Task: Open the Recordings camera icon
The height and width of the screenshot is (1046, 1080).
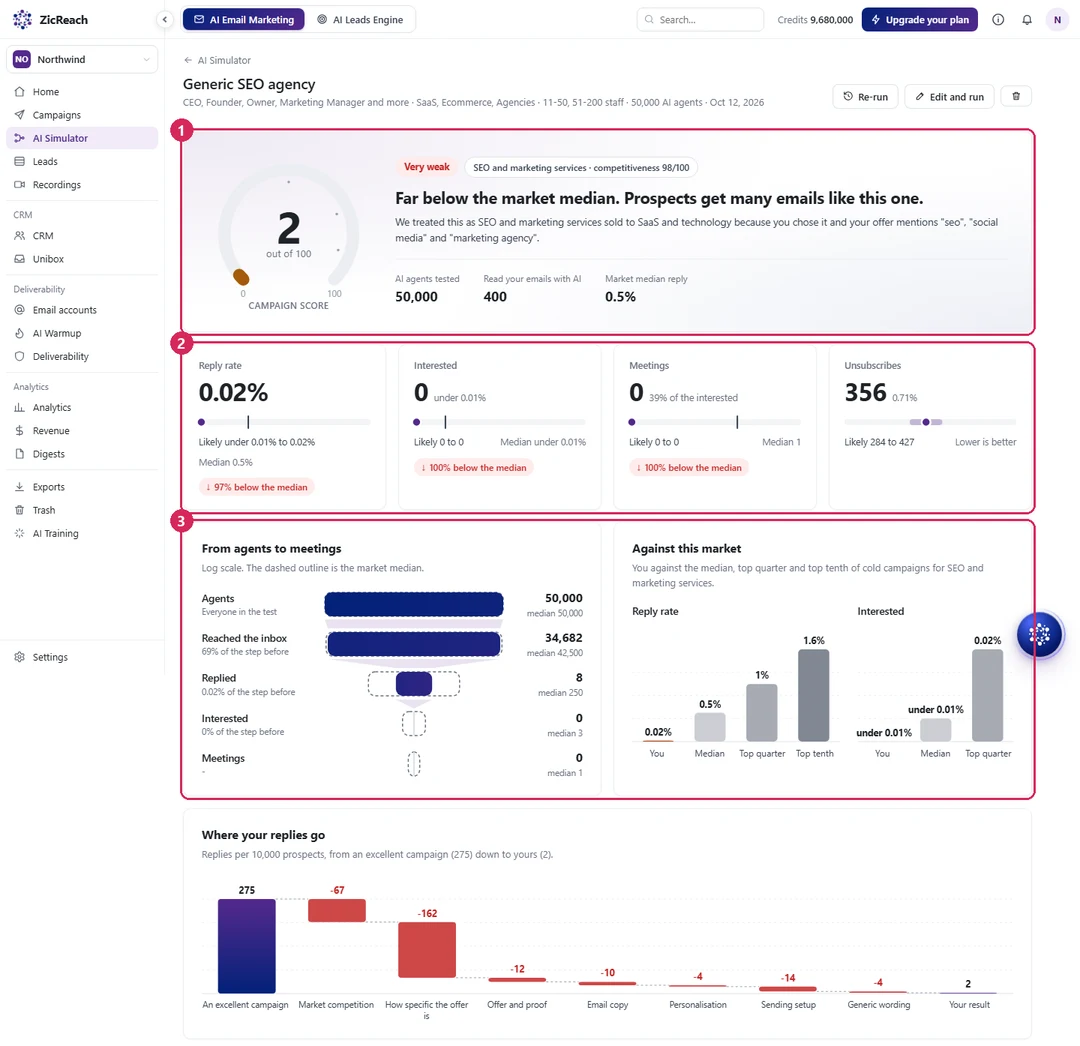Action: pos(19,185)
